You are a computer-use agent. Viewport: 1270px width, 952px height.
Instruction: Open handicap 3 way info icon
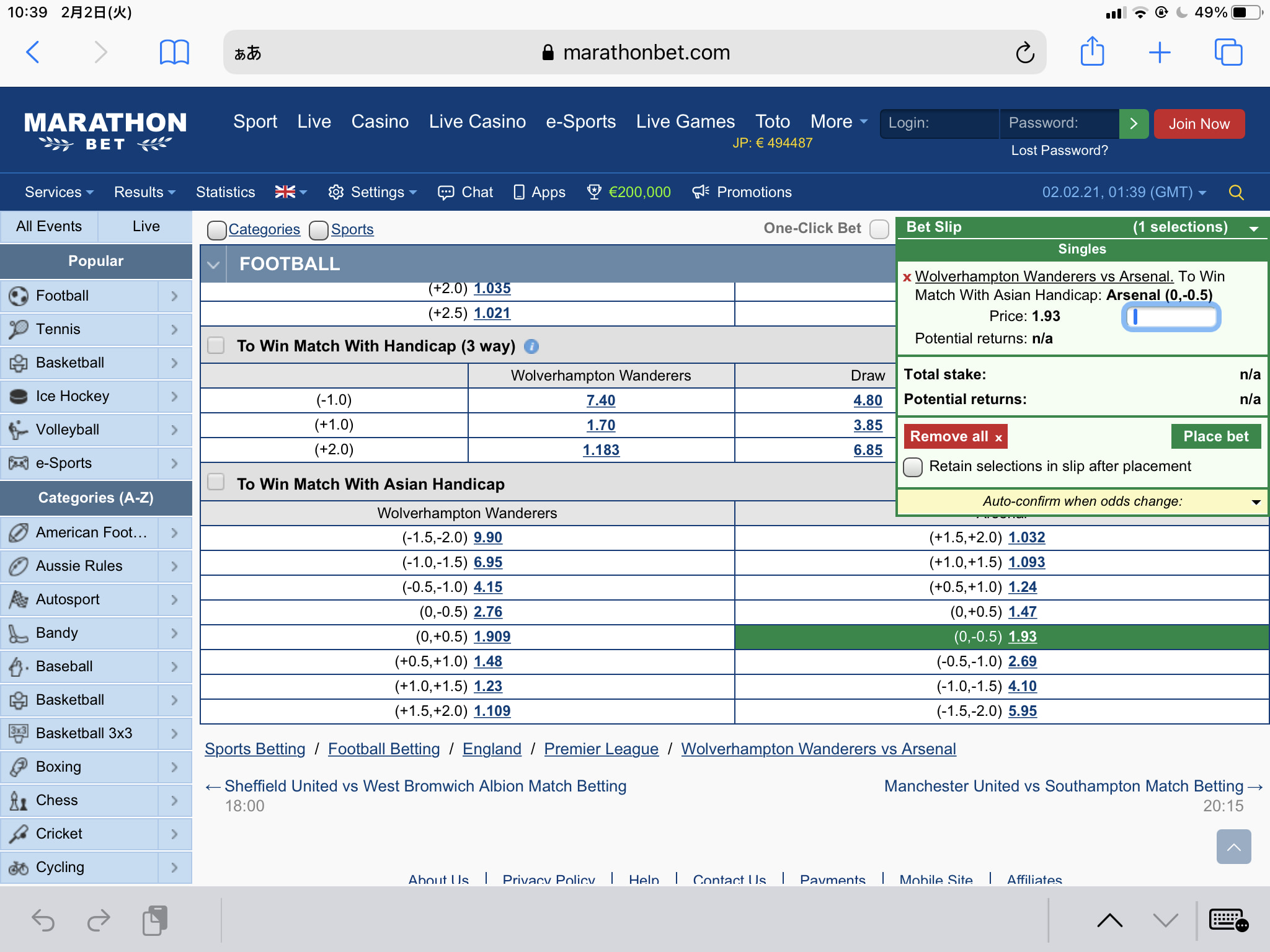click(x=531, y=346)
